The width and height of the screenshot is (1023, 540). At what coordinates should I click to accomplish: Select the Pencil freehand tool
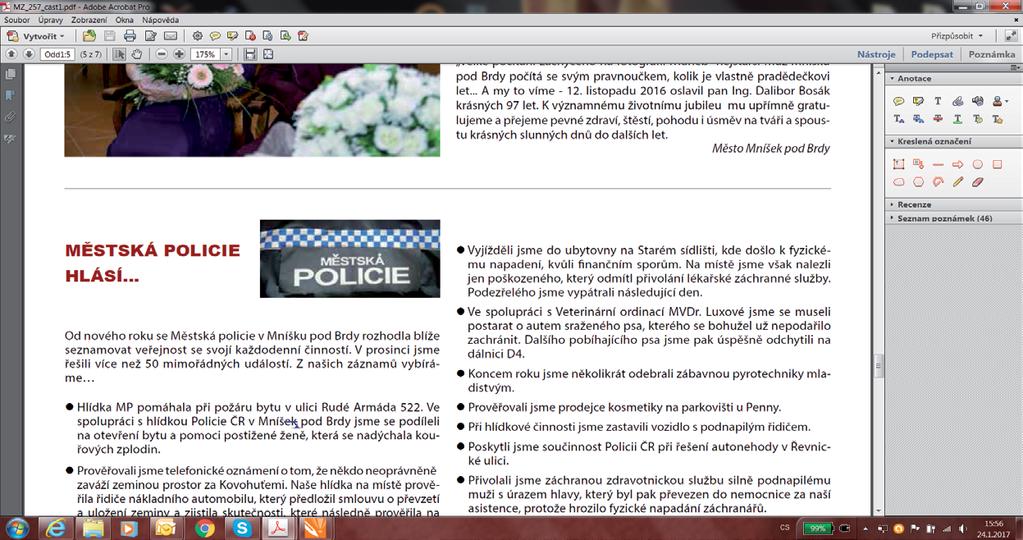coord(958,183)
